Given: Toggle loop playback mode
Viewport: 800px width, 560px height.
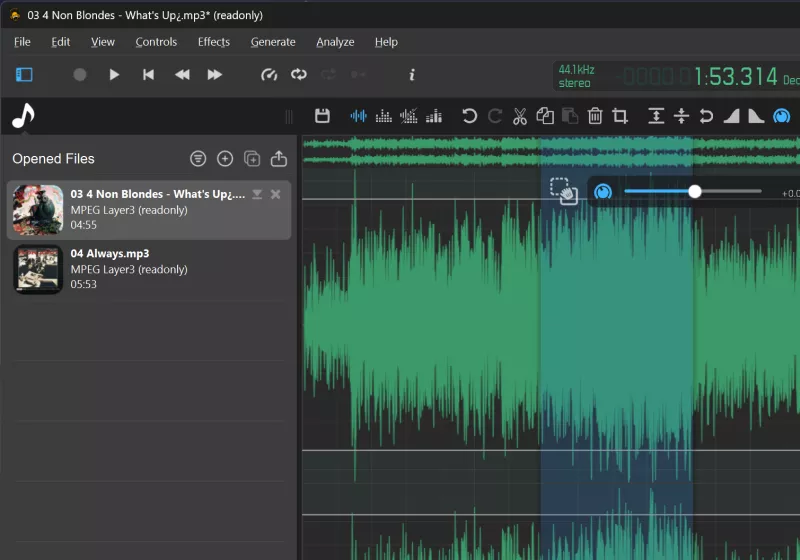Looking at the screenshot, I should tap(298, 74).
